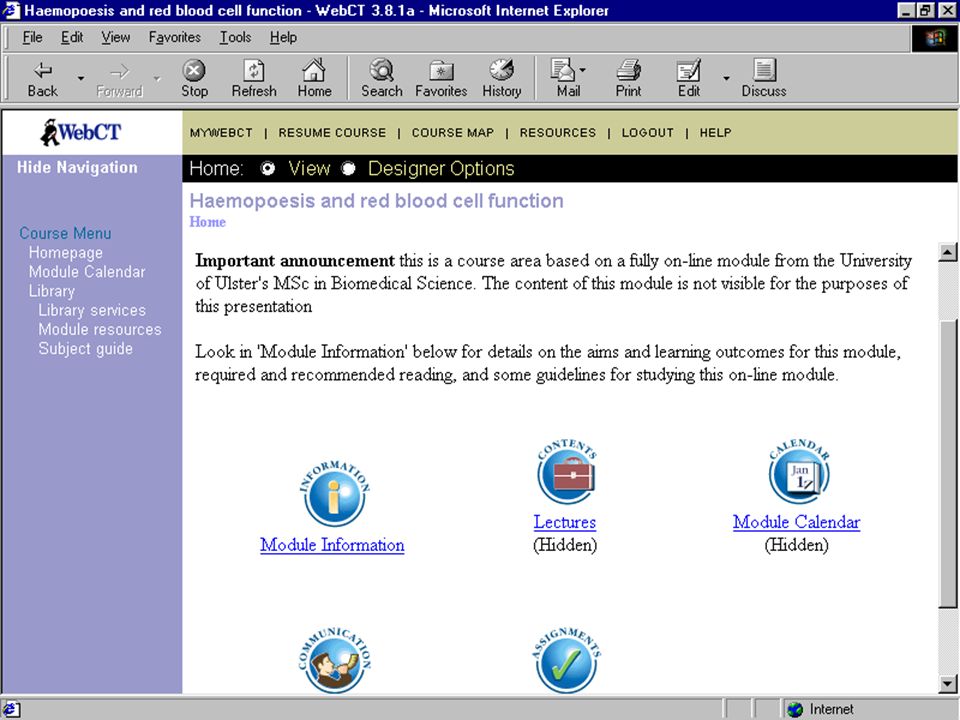Open the Lectures link

coord(564,522)
